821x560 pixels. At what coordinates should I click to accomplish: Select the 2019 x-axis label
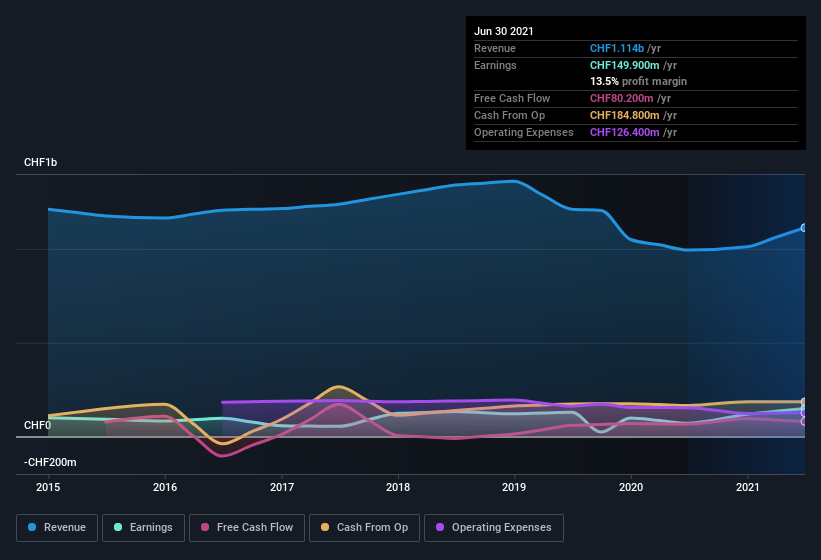pos(514,487)
